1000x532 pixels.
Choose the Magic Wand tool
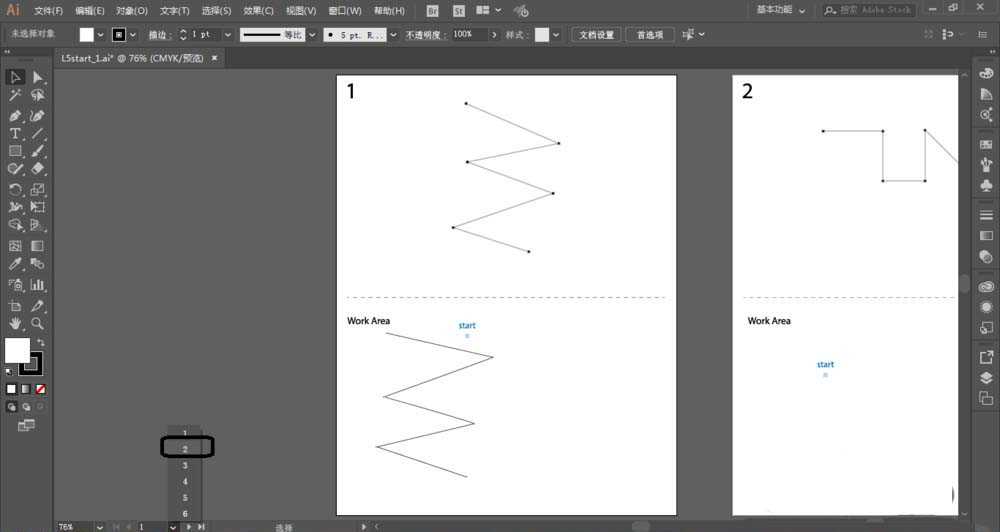coord(15,96)
